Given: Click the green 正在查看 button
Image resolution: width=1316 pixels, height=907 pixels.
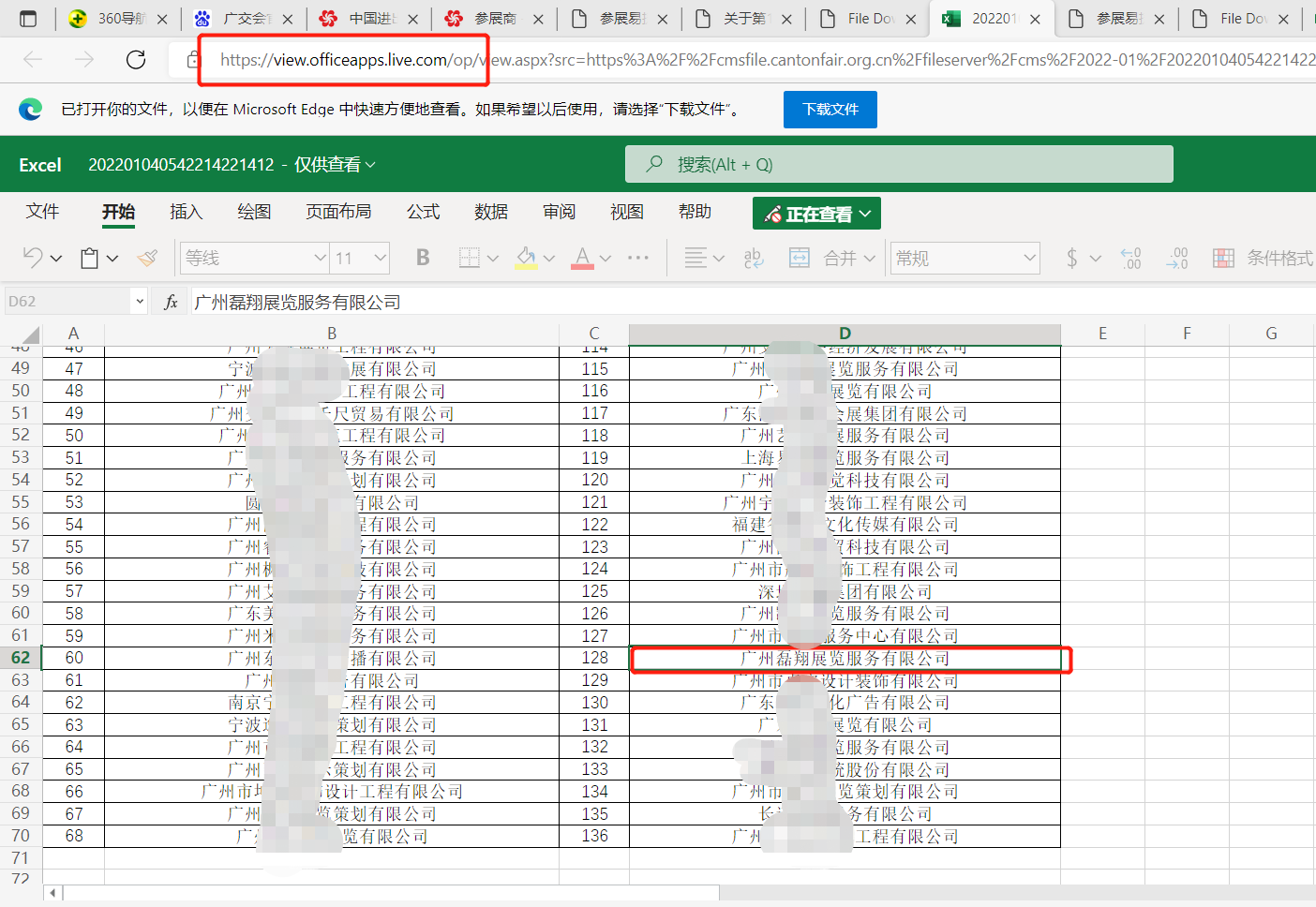Looking at the screenshot, I should click(815, 213).
